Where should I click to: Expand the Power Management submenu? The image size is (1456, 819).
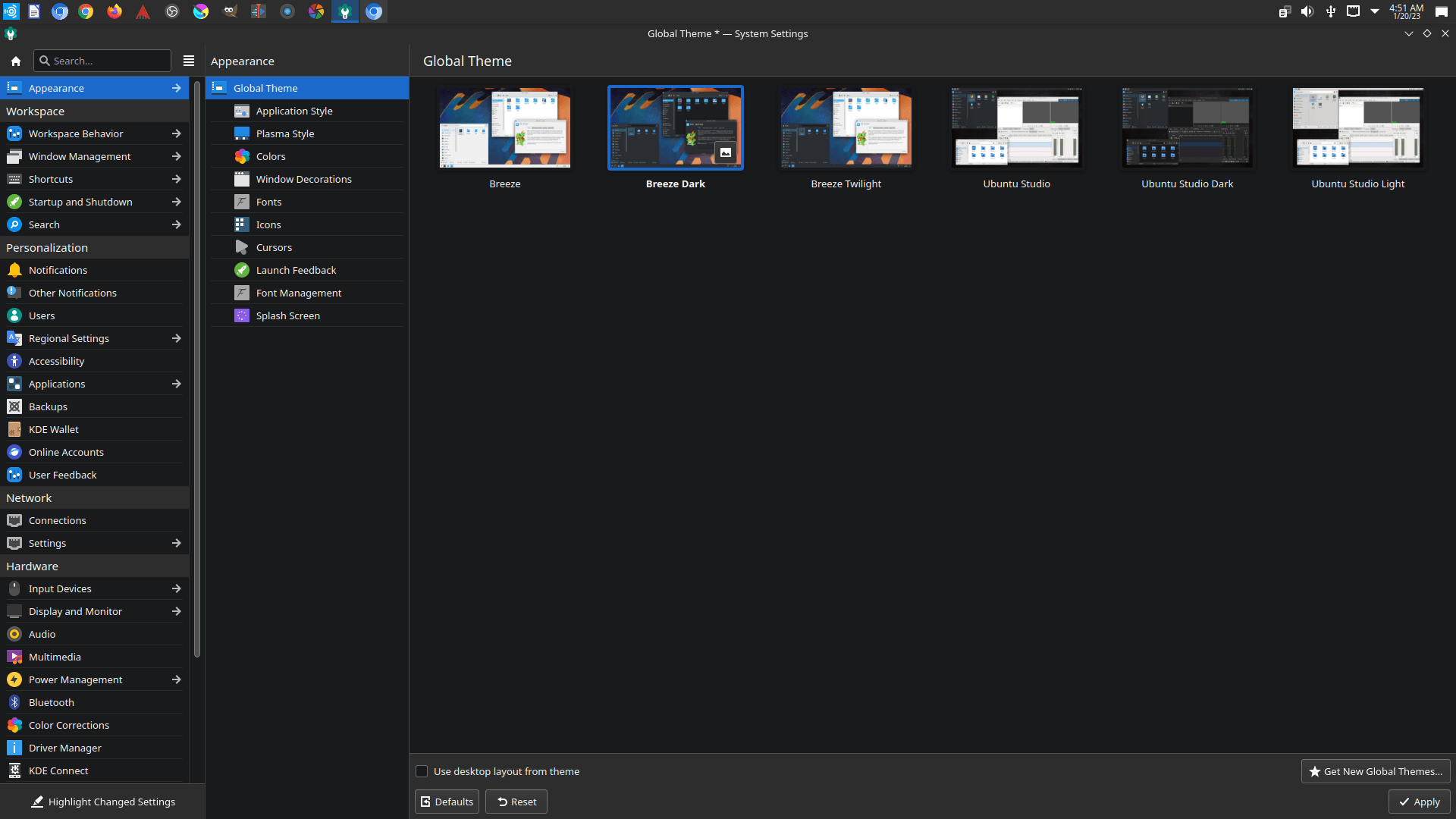tap(176, 679)
